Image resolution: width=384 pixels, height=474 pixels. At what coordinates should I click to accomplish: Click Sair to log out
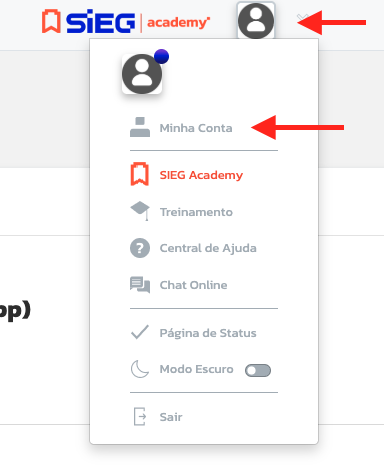click(x=171, y=417)
